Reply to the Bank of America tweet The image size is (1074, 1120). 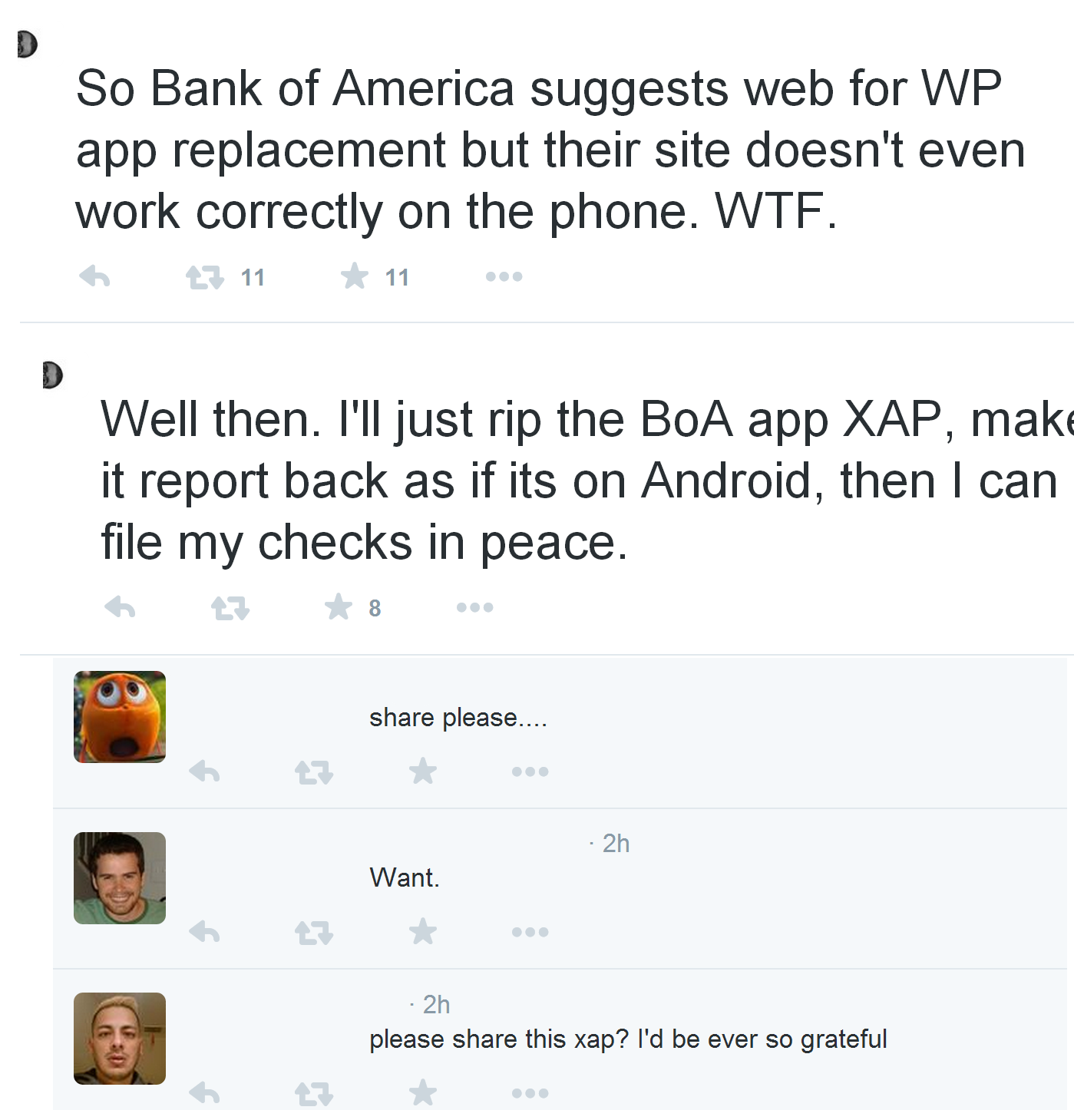[94, 276]
